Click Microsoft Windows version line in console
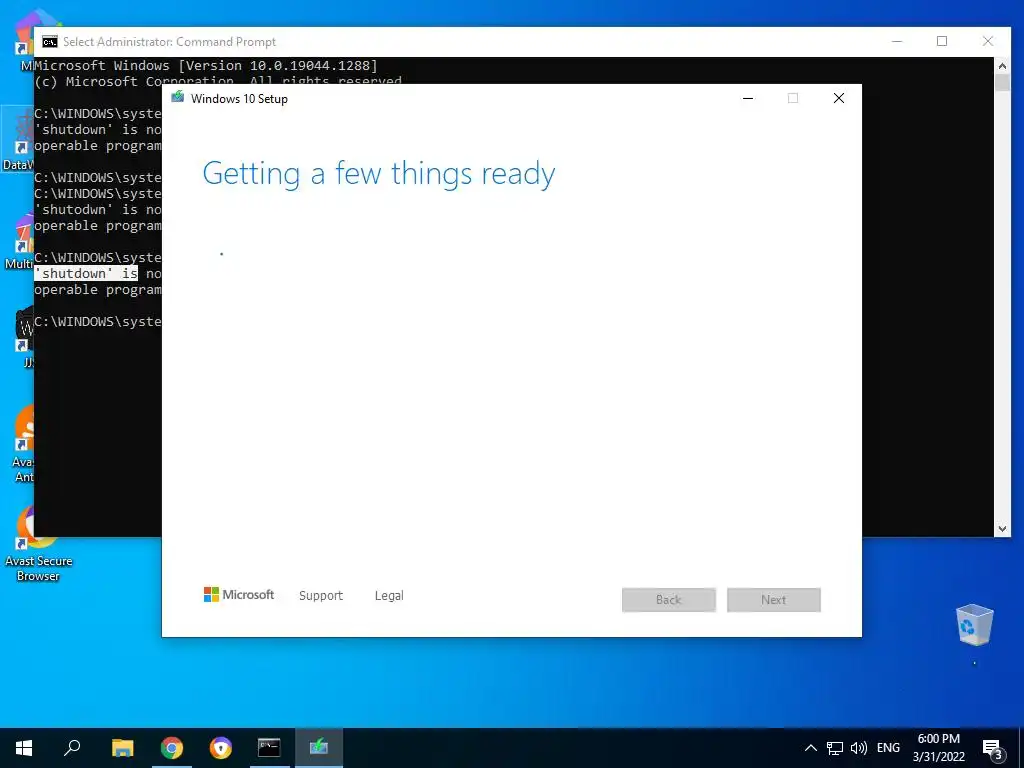Screen dimensions: 1024x768 click(x=206, y=65)
